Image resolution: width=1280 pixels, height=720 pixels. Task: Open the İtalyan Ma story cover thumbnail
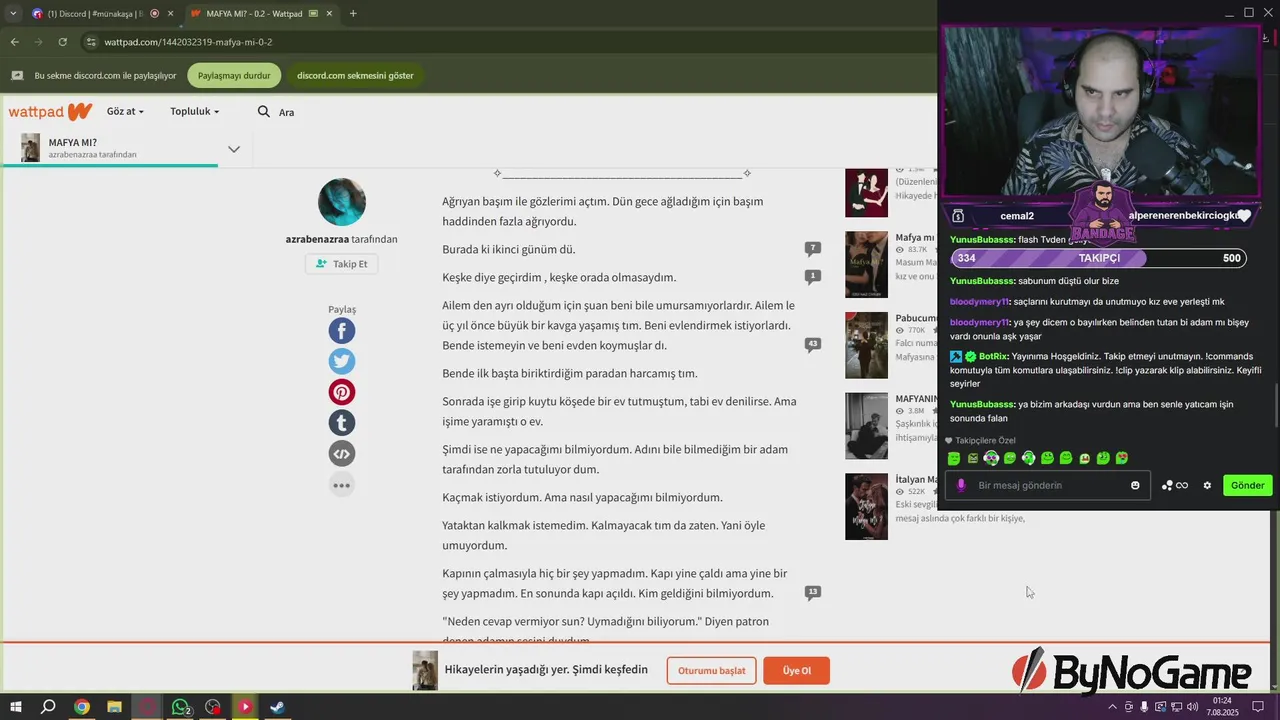click(x=866, y=507)
